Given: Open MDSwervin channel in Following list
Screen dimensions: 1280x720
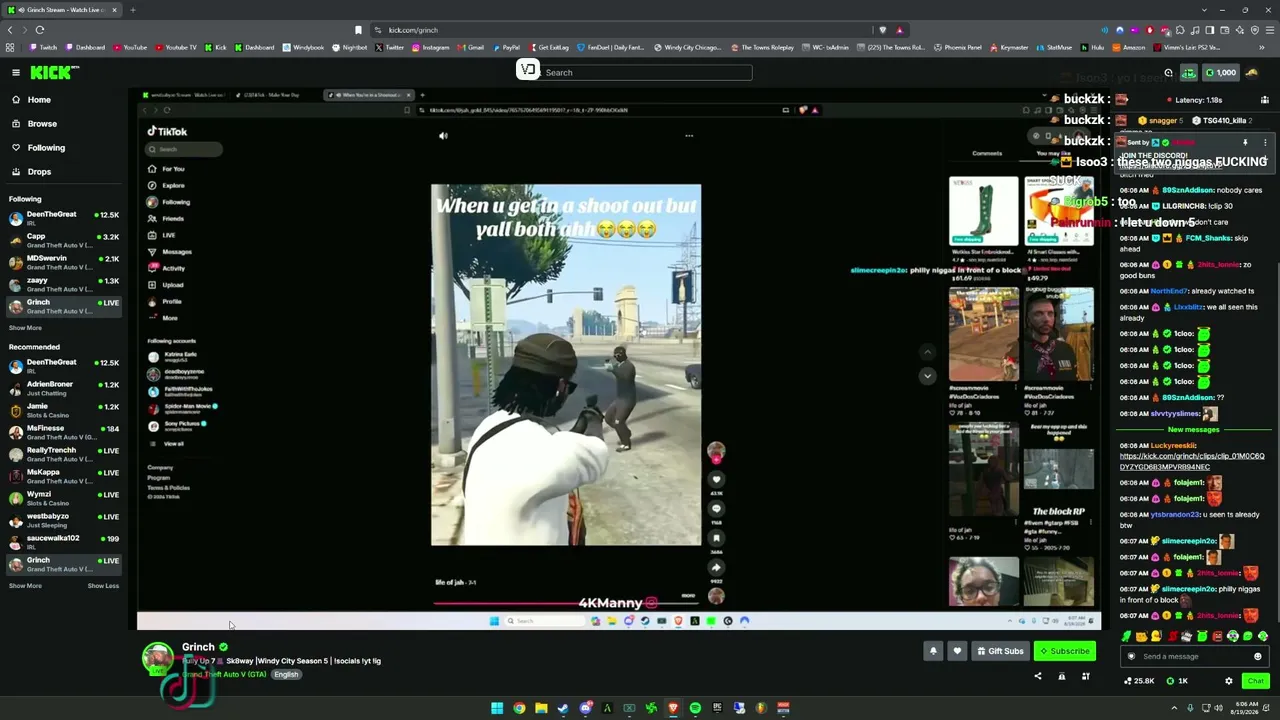Looking at the screenshot, I should point(64,262).
